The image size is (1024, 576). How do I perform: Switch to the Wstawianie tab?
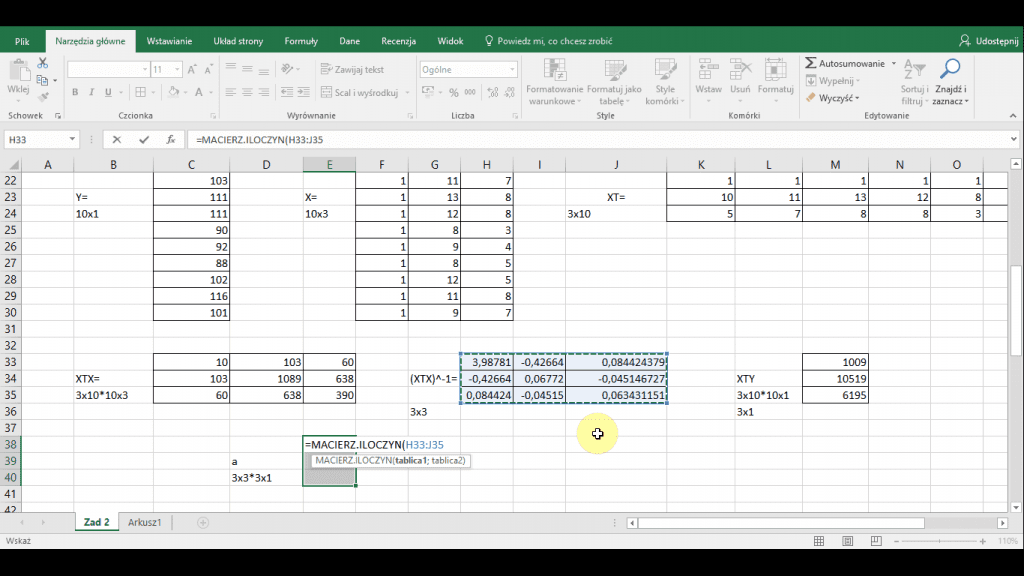(x=169, y=41)
